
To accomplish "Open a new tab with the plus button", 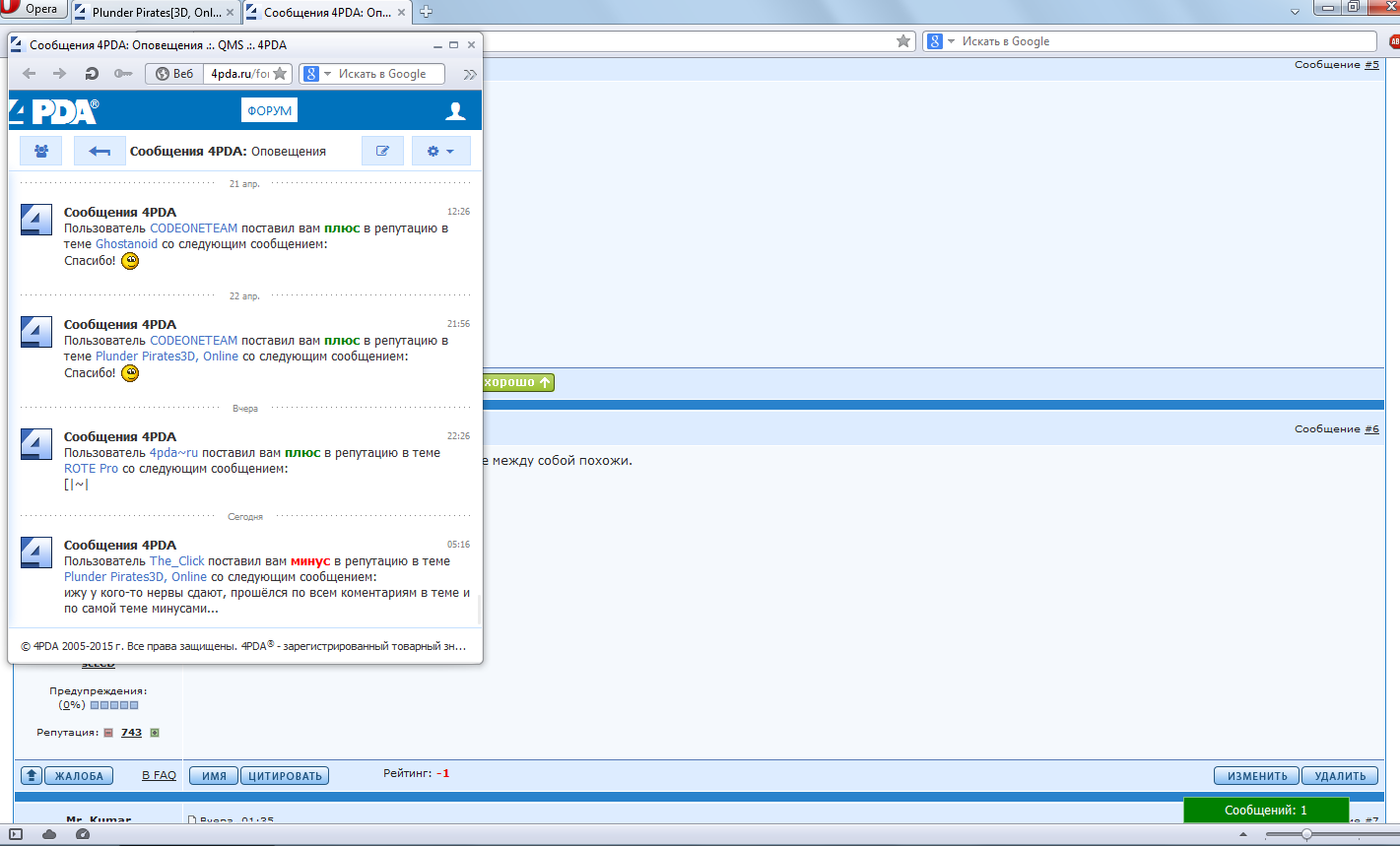I will pyautogui.click(x=428, y=13).
